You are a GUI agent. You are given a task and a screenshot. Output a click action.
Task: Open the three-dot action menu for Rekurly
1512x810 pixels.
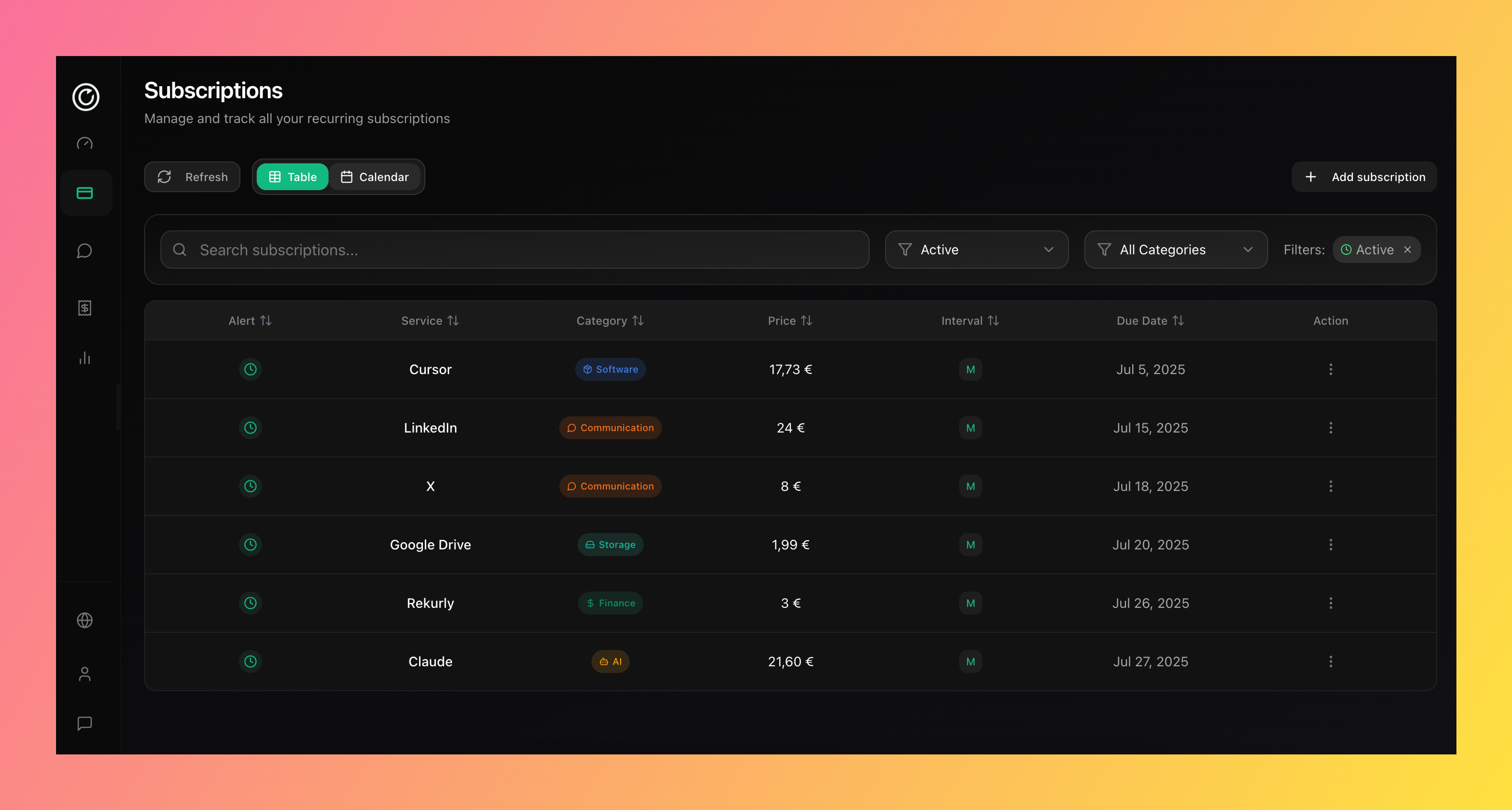[1330, 603]
